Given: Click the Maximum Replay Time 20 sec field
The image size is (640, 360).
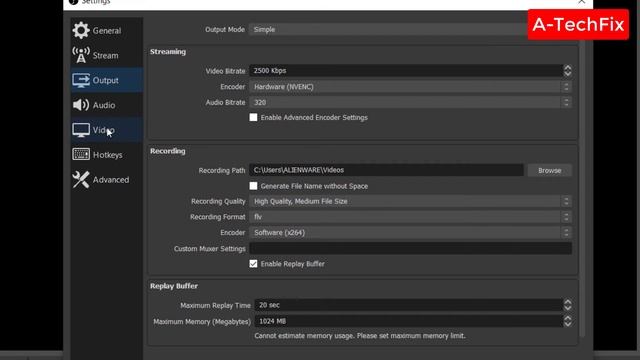Looking at the screenshot, I should coord(409,305).
